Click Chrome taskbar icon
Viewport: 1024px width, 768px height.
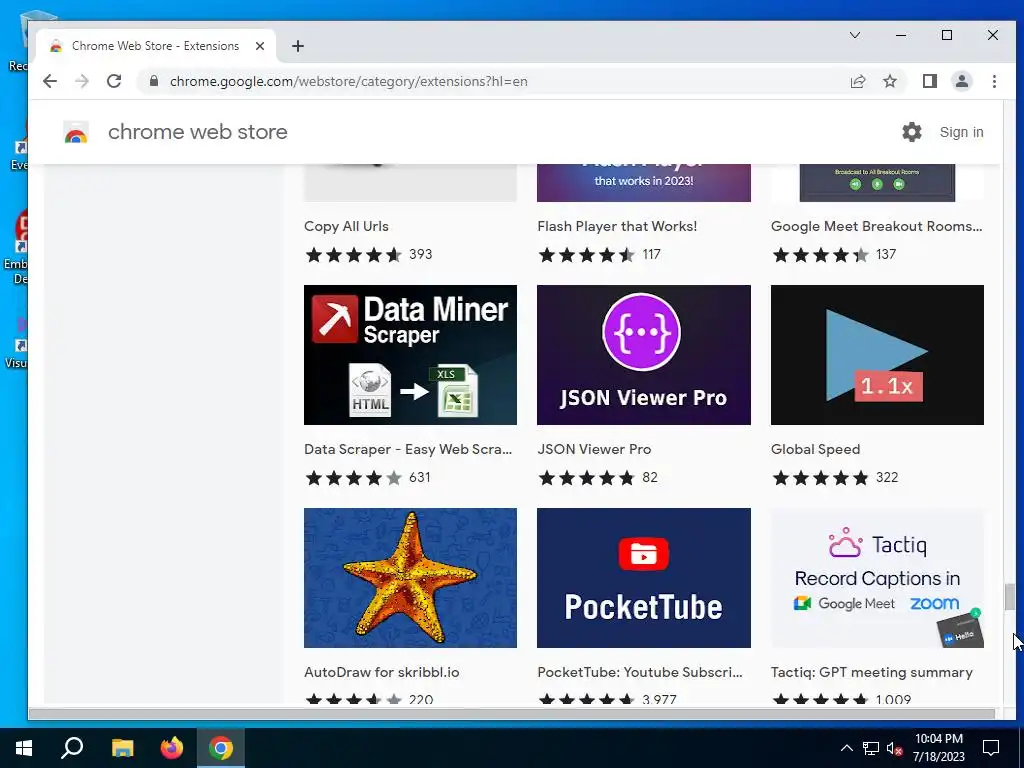221,748
